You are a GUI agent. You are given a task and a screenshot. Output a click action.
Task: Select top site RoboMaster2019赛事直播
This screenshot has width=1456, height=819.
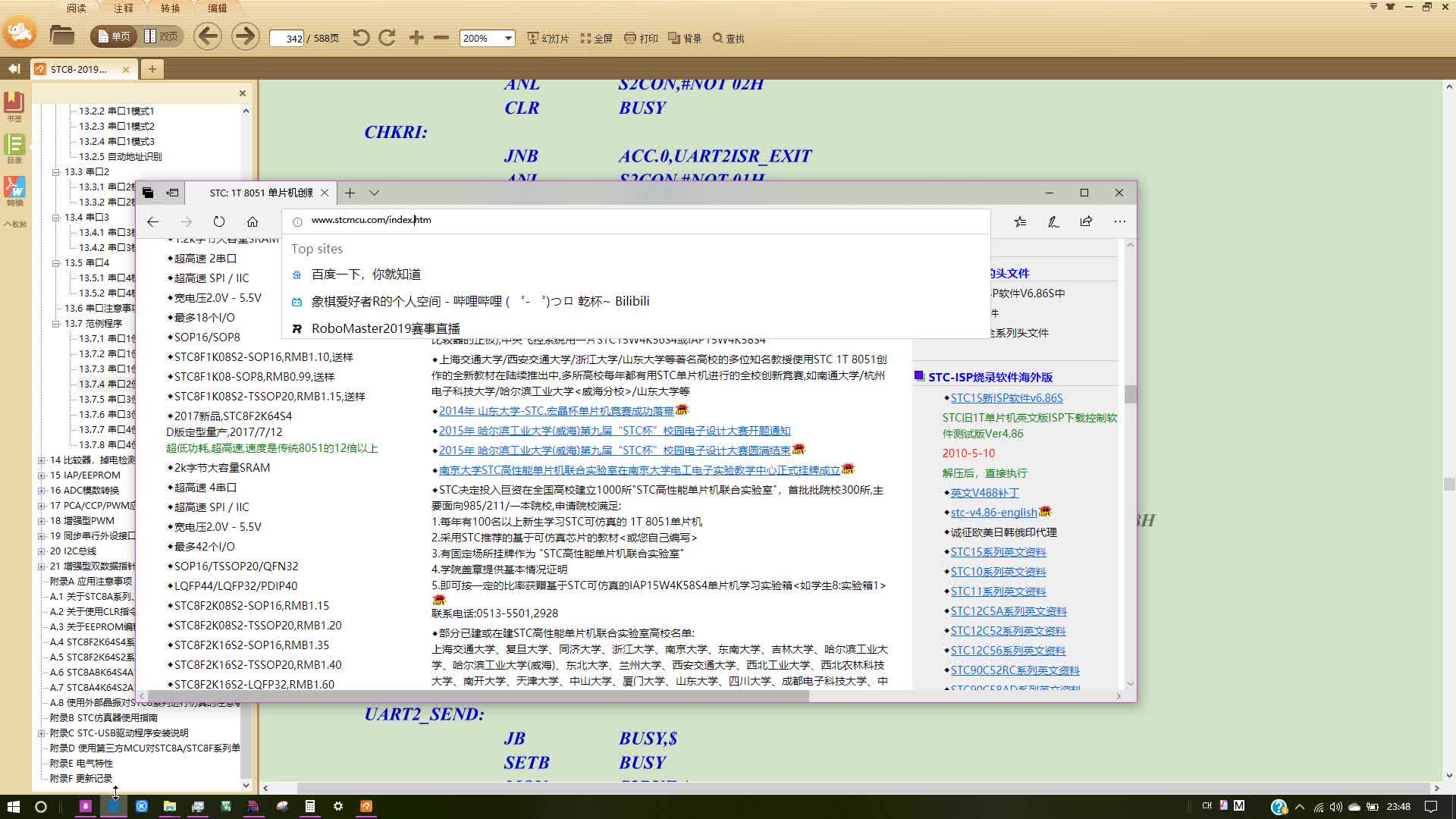[386, 328]
